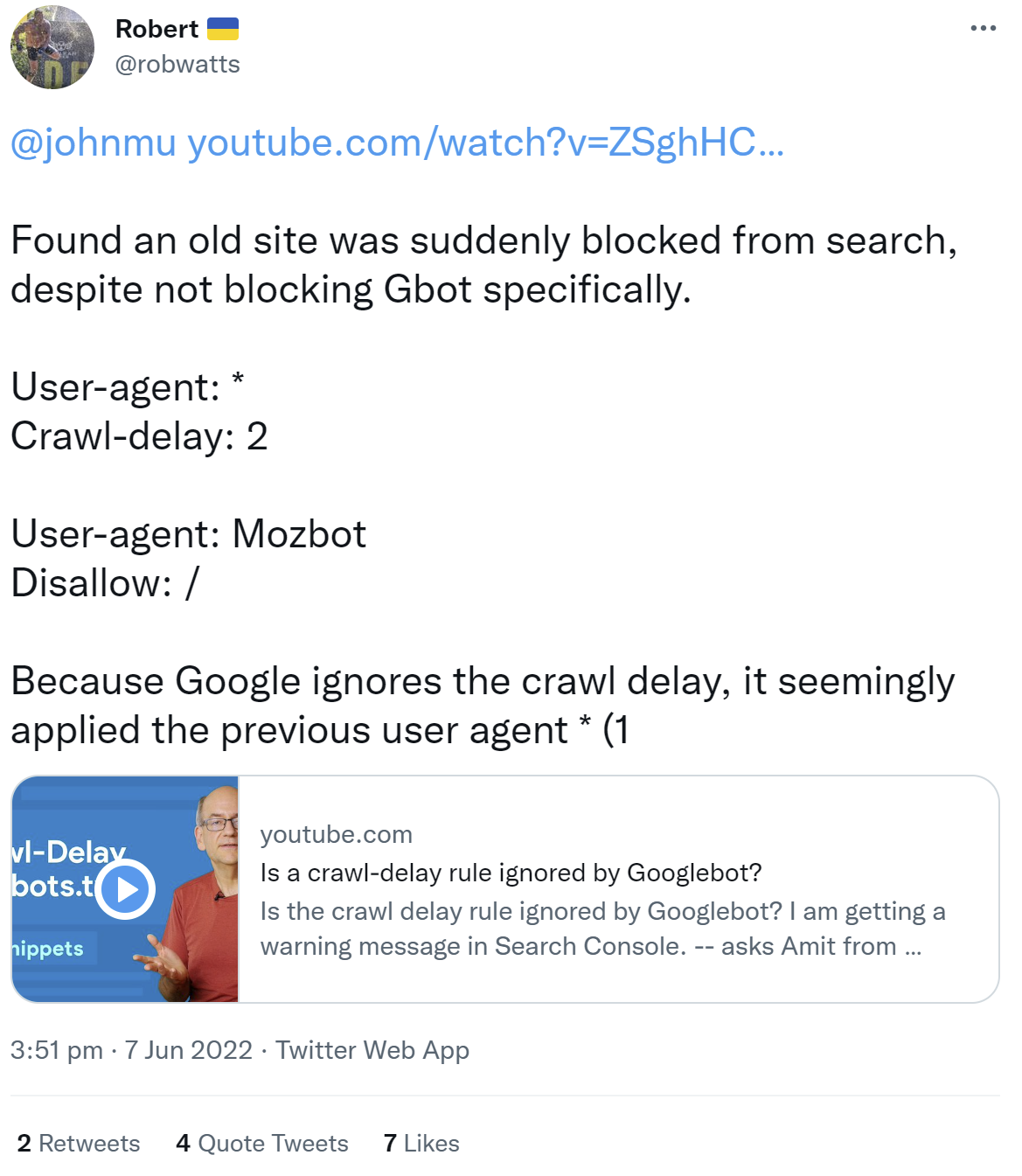
Task: View the tweet's 2 Retweets list
Action: [77, 1143]
